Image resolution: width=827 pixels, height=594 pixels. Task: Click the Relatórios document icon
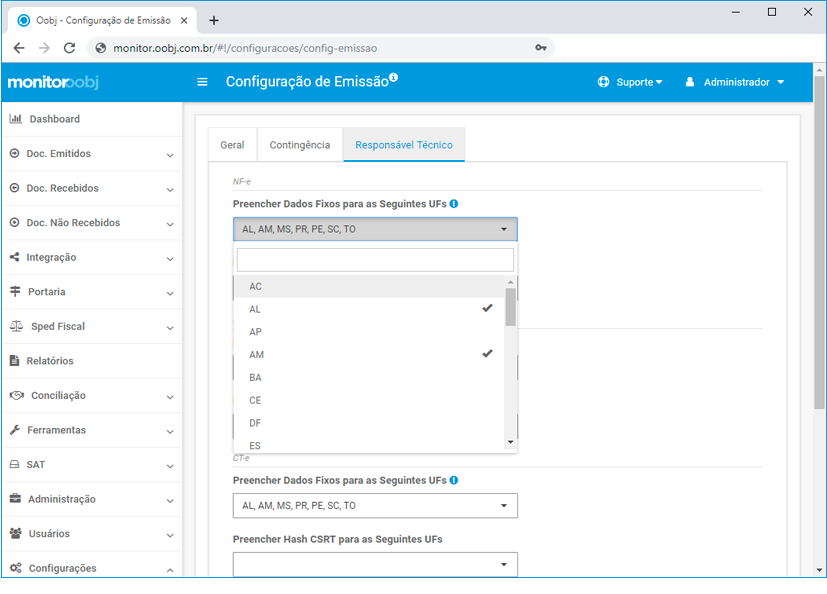[x=15, y=361]
